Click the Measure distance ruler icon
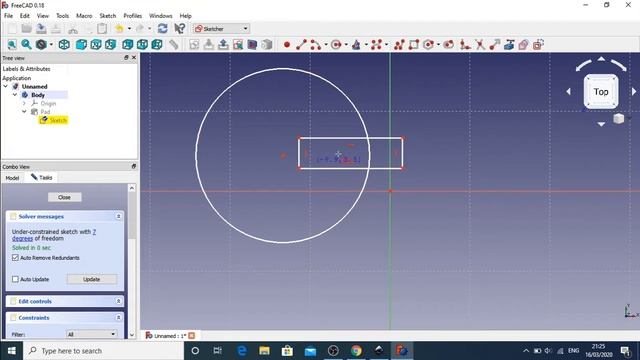 tap(174, 44)
